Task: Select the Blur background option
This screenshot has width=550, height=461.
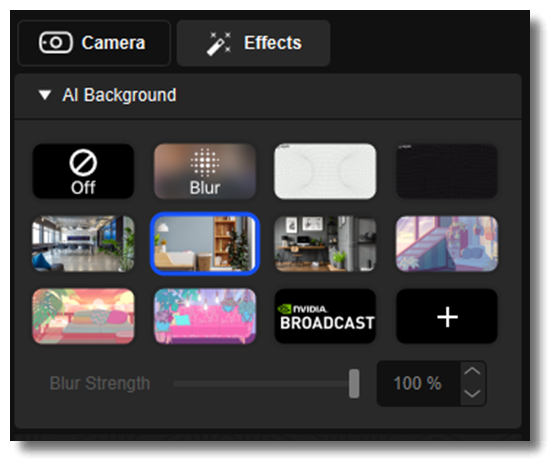Action: tap(205, 171)
